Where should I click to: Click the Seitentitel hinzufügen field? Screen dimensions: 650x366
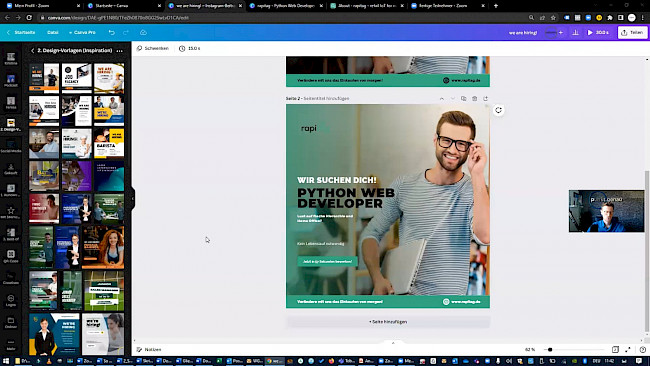(x=326, y=99)
